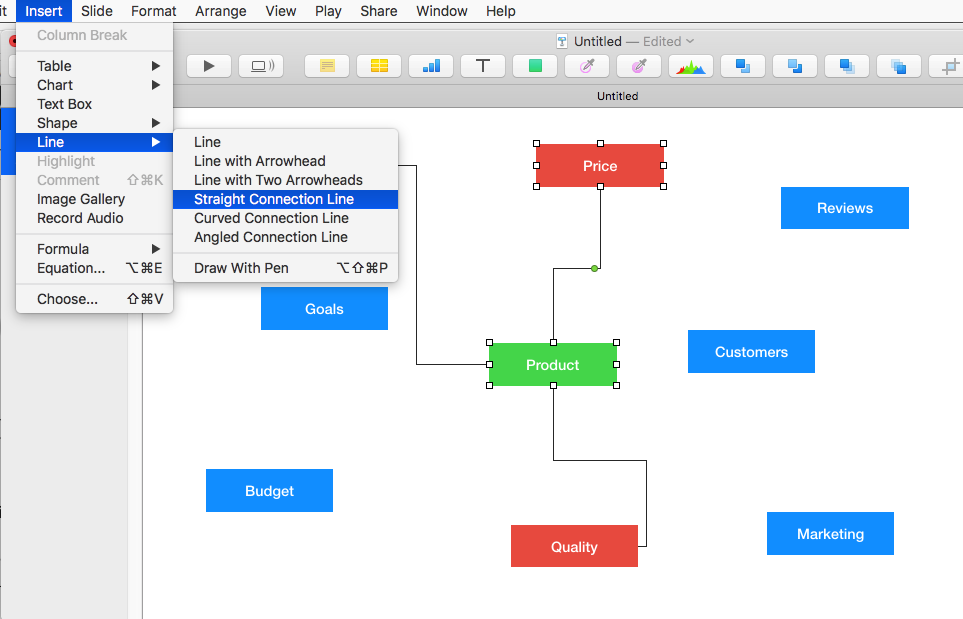963x619 pixels.
Task: Select Curved Connection Line
Action: click(286, 218)
